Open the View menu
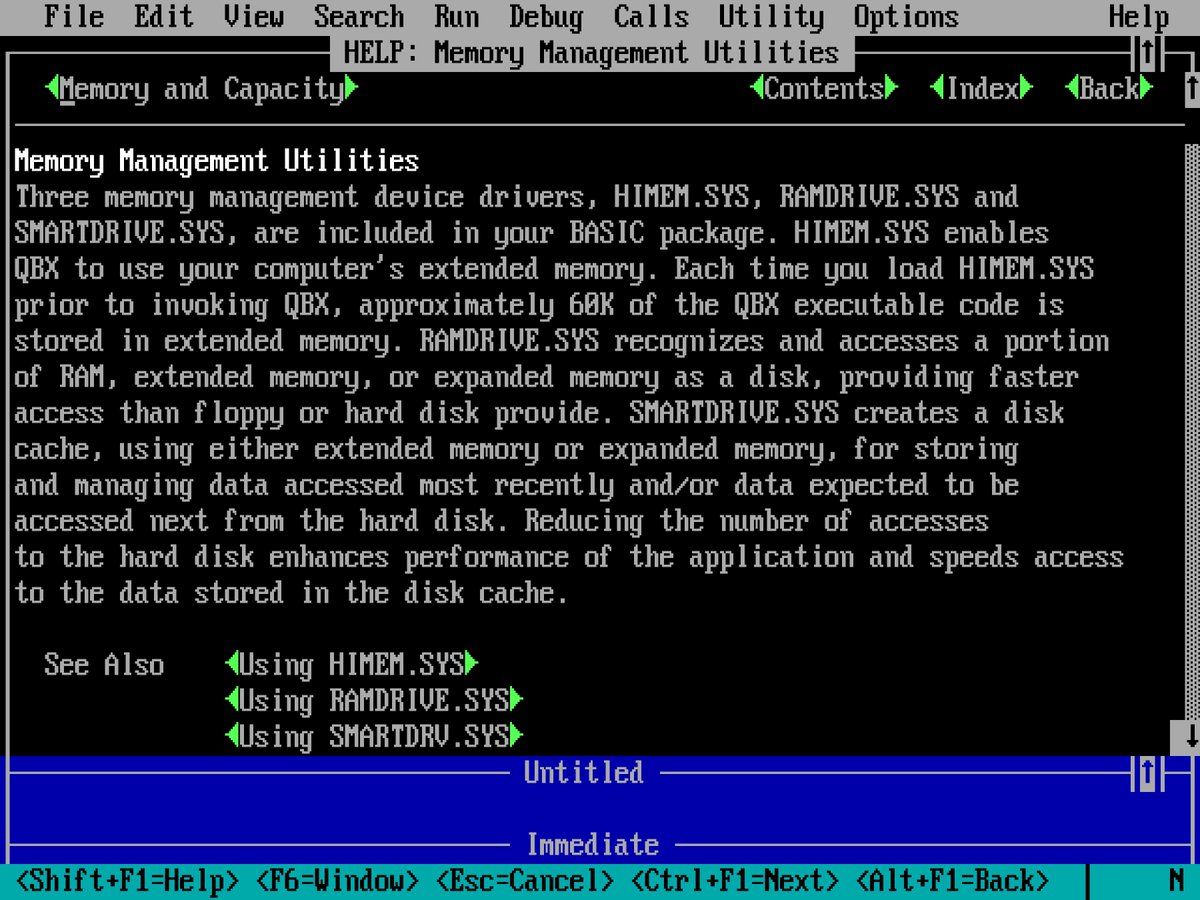The image size is (1200, 900). click(254, 17)
